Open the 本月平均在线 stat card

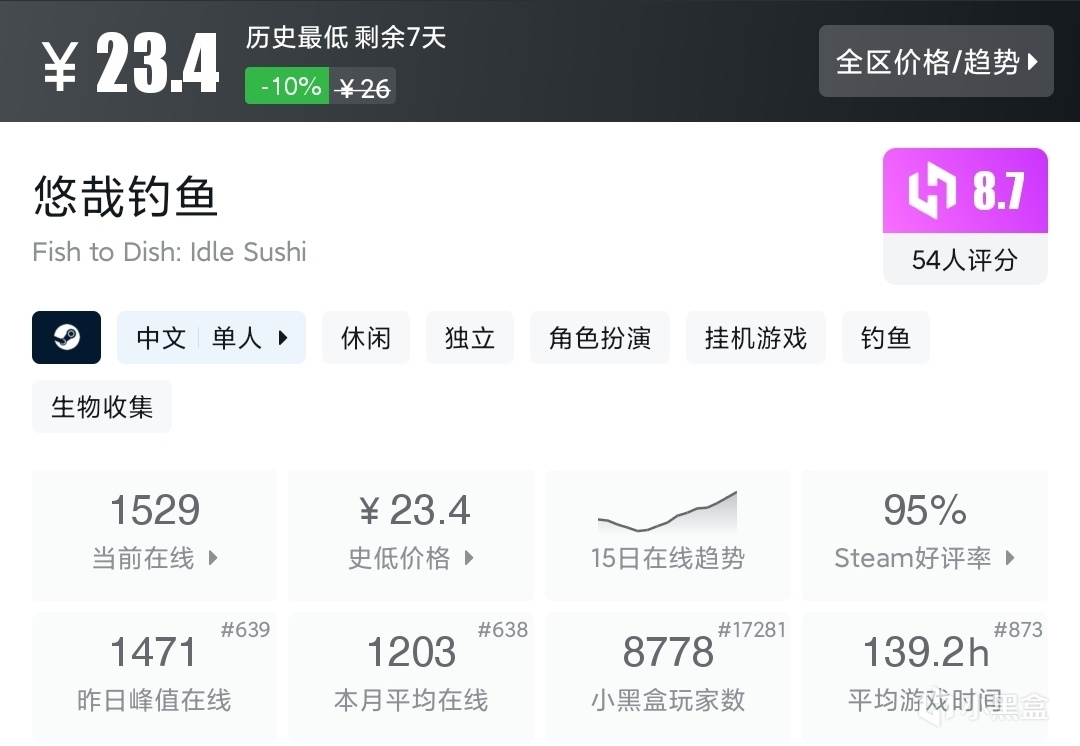point(411,675)
